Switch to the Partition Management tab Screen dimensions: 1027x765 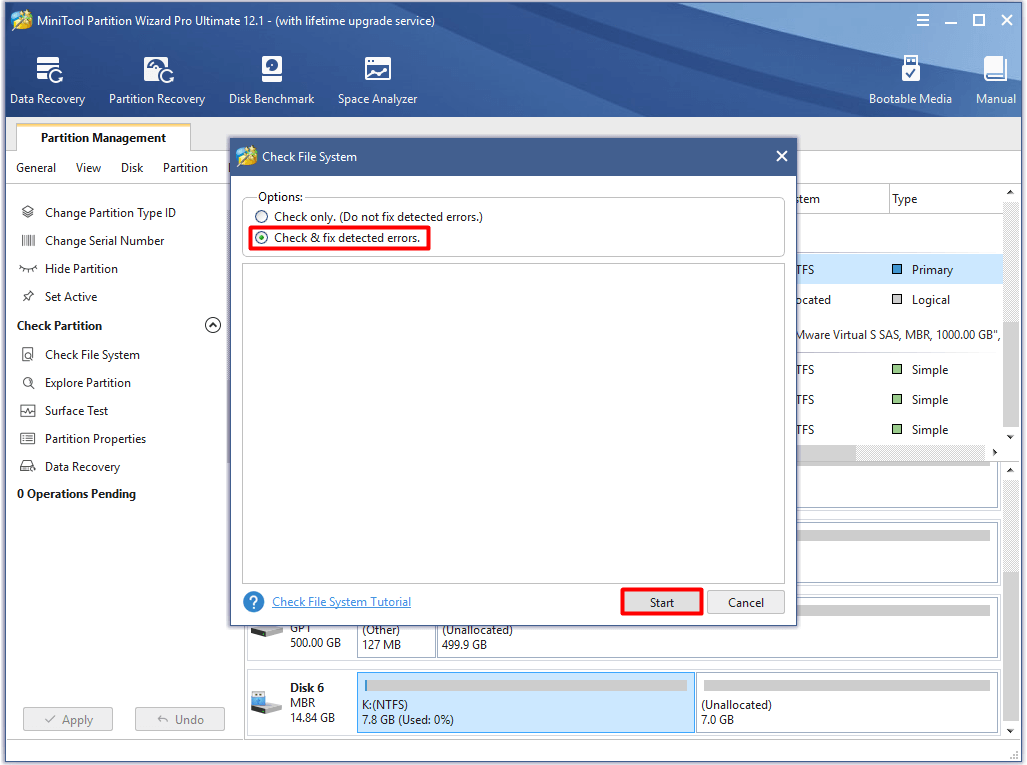pyautogui.click(x=103, y=138)
